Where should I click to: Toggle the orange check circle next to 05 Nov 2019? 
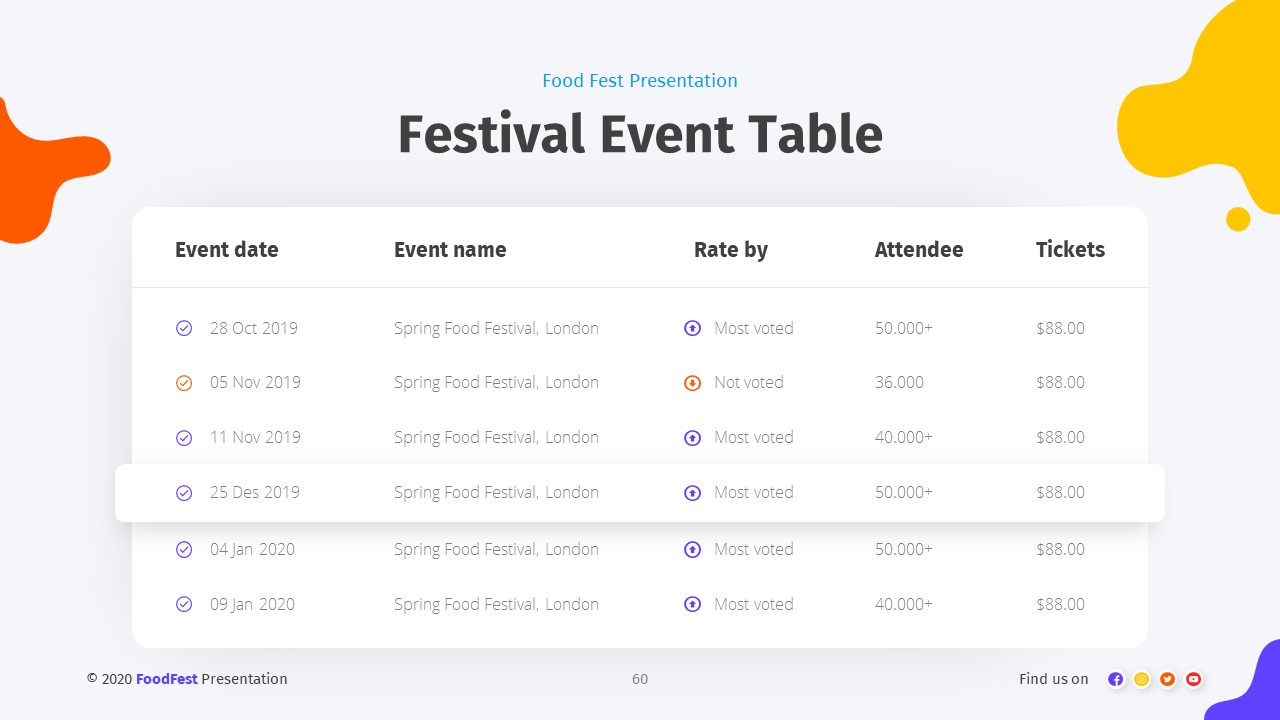(184, 382)
